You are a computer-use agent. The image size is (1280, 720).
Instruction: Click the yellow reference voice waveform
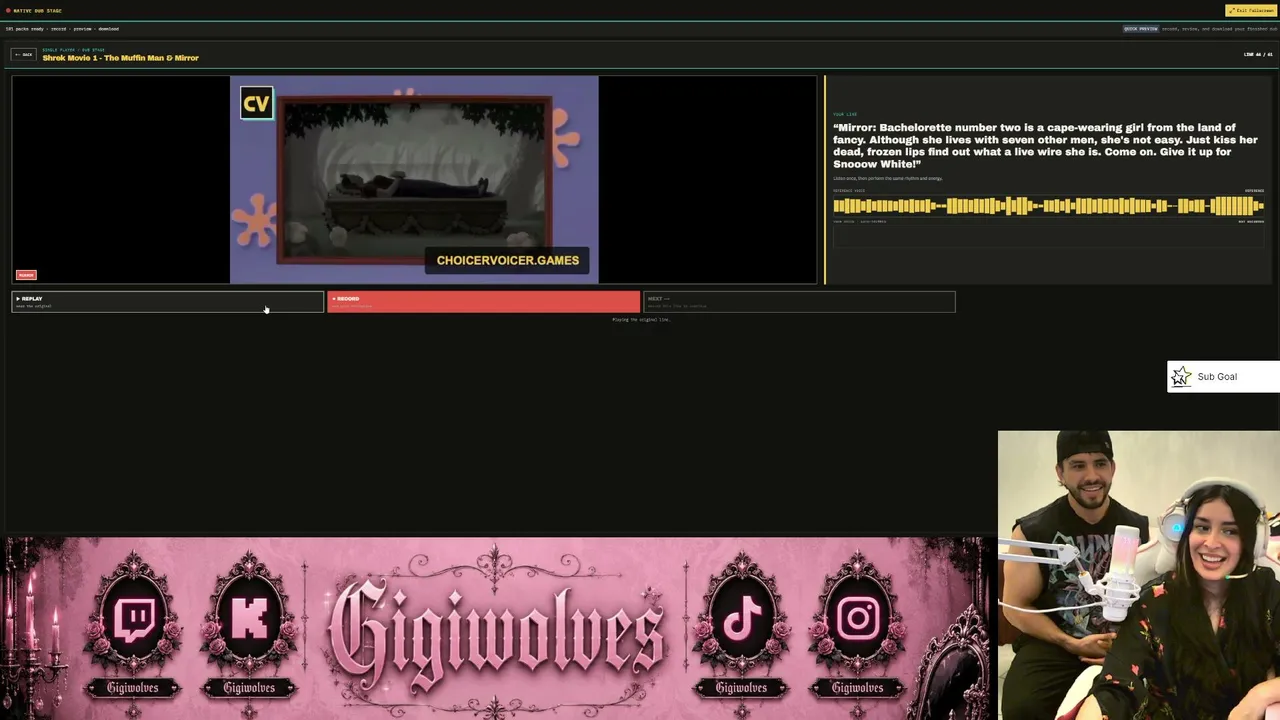pyautogui.click(x=1048, y=206)
